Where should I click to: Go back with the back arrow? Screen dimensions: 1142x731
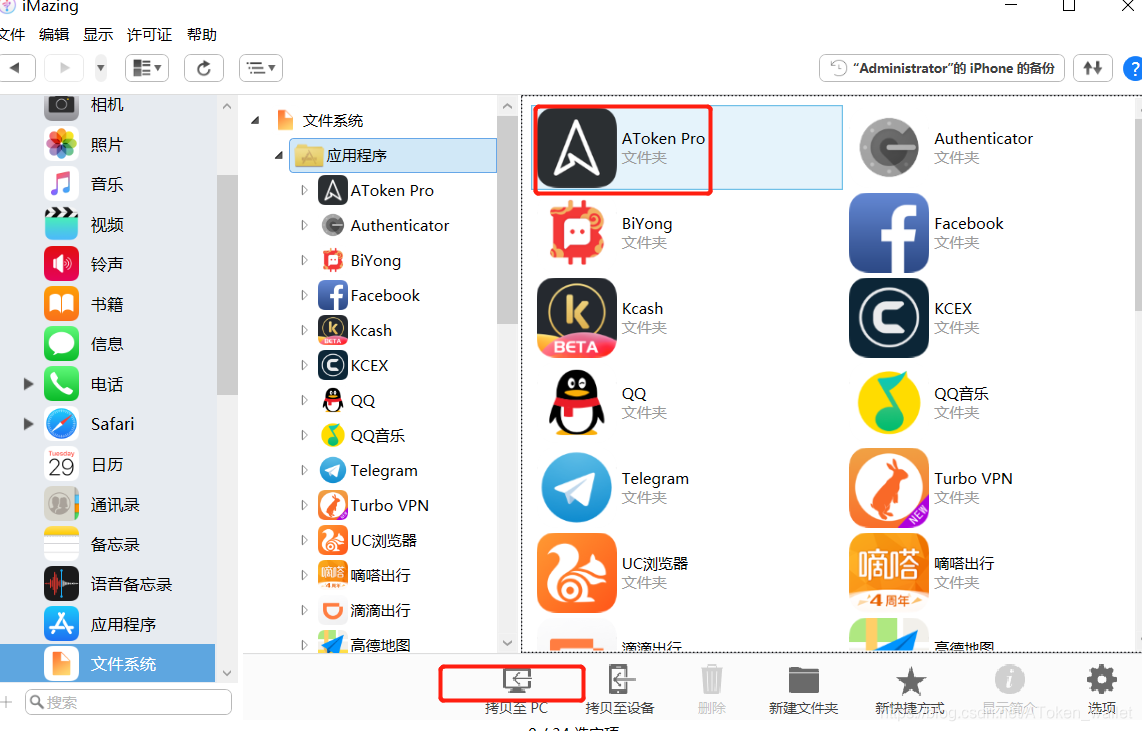16,68
